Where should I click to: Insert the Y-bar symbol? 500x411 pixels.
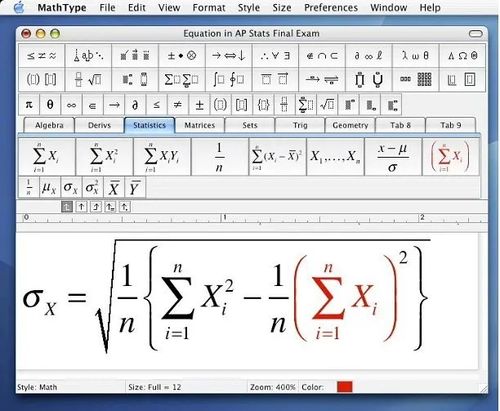[135, 188]
